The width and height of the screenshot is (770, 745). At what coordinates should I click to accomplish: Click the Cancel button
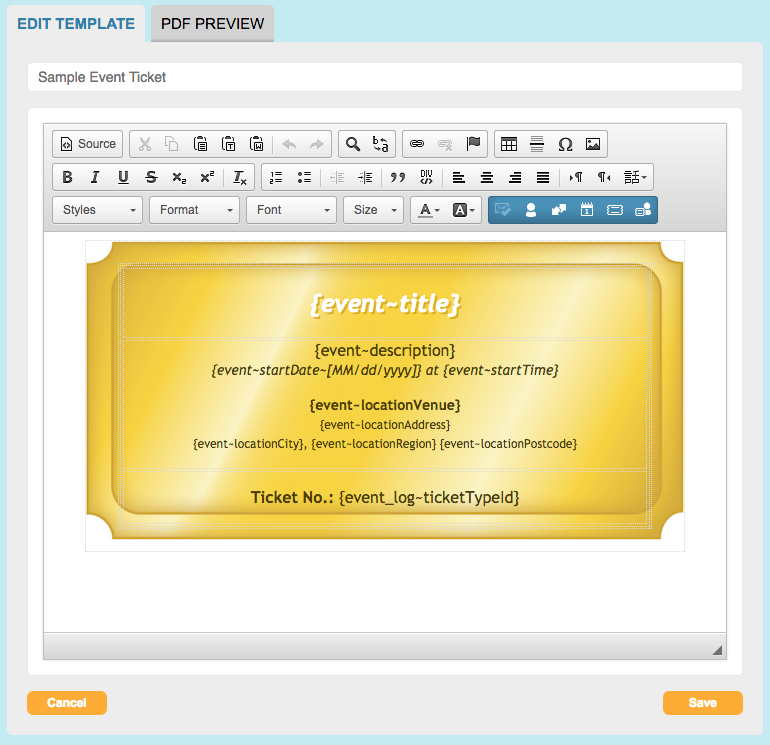[67, 703]
